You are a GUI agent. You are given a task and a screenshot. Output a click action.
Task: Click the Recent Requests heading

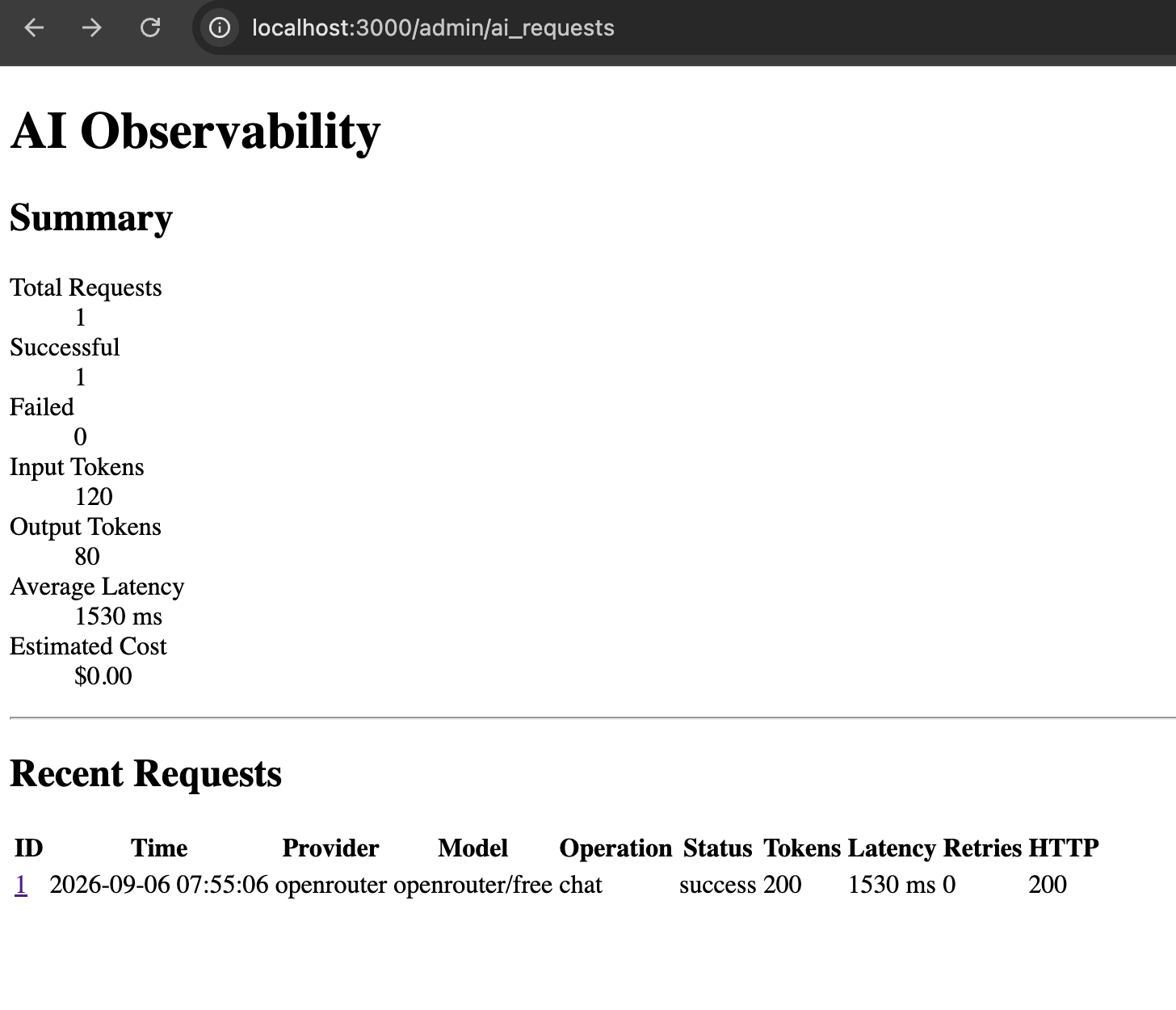(145, 774)
